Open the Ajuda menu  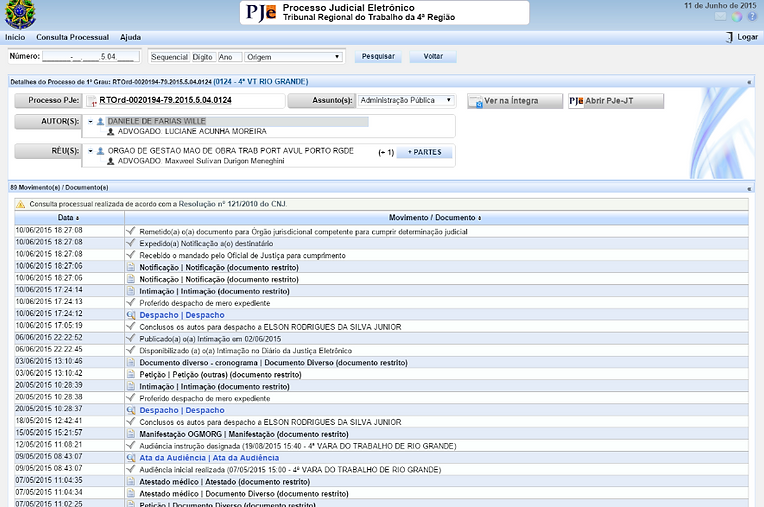pyautogui.click(x=131, y=37)
